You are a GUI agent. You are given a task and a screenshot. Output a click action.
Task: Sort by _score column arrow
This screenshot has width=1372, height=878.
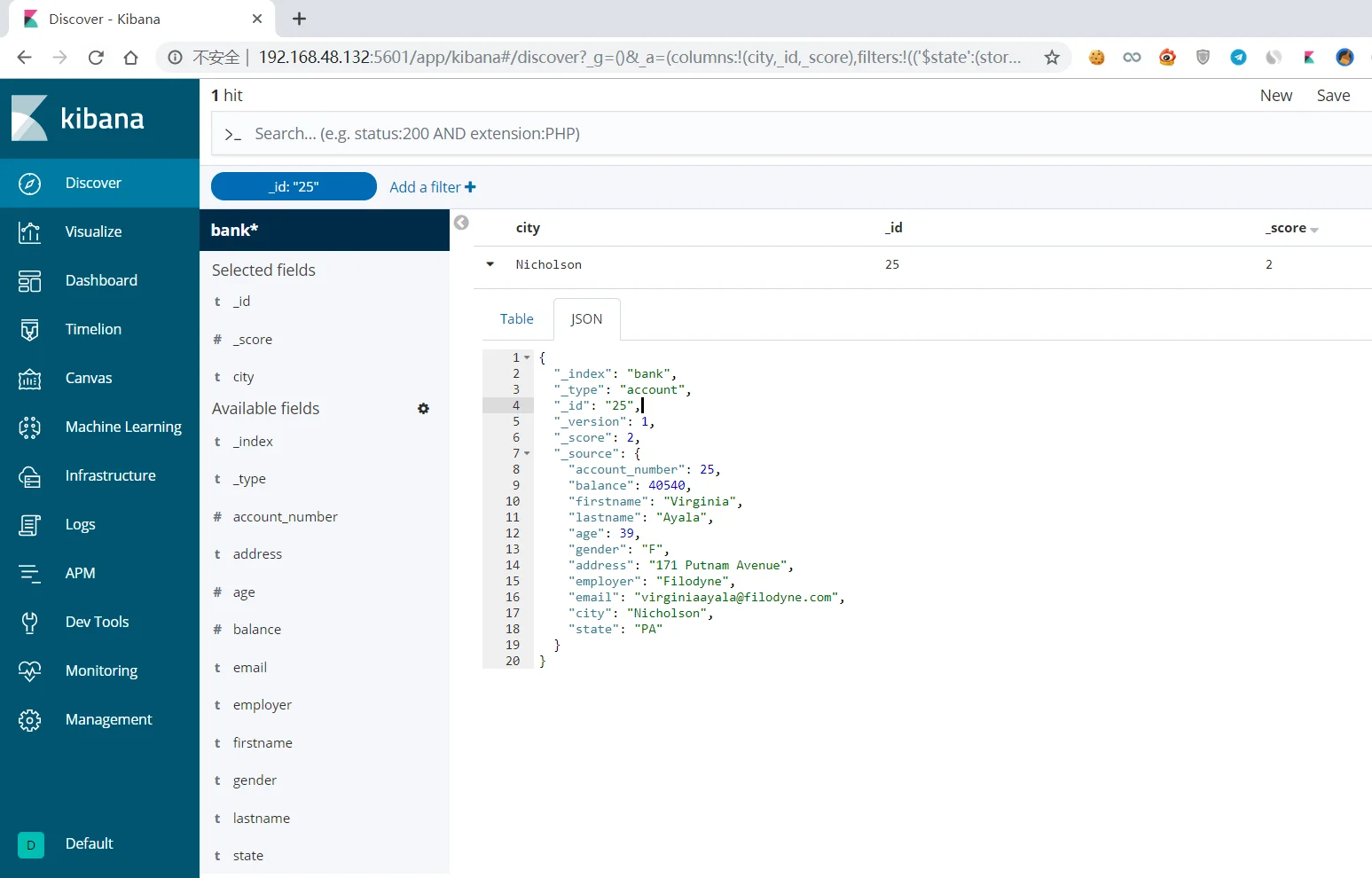point(1314,230)
